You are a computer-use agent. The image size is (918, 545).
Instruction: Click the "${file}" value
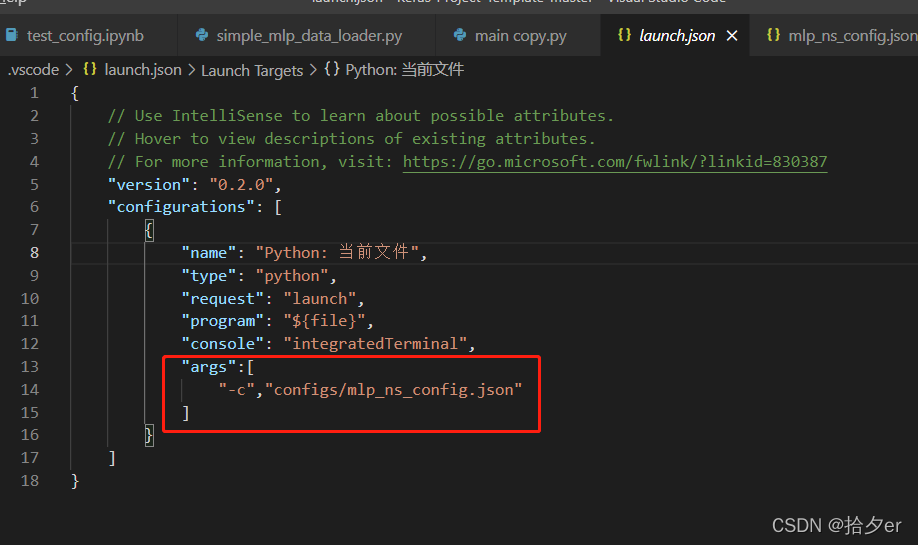coord(324,321)
